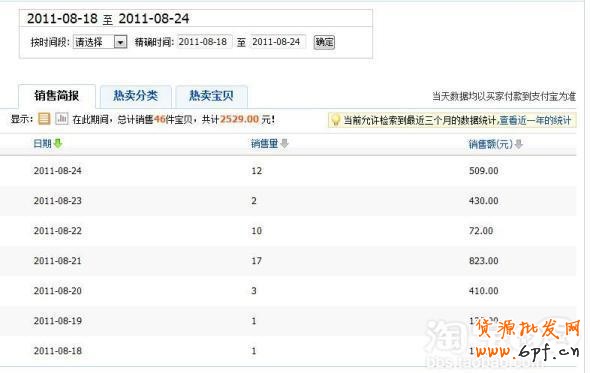
Task: Select the 2011-08-24 date row
Action: [288, 171]
